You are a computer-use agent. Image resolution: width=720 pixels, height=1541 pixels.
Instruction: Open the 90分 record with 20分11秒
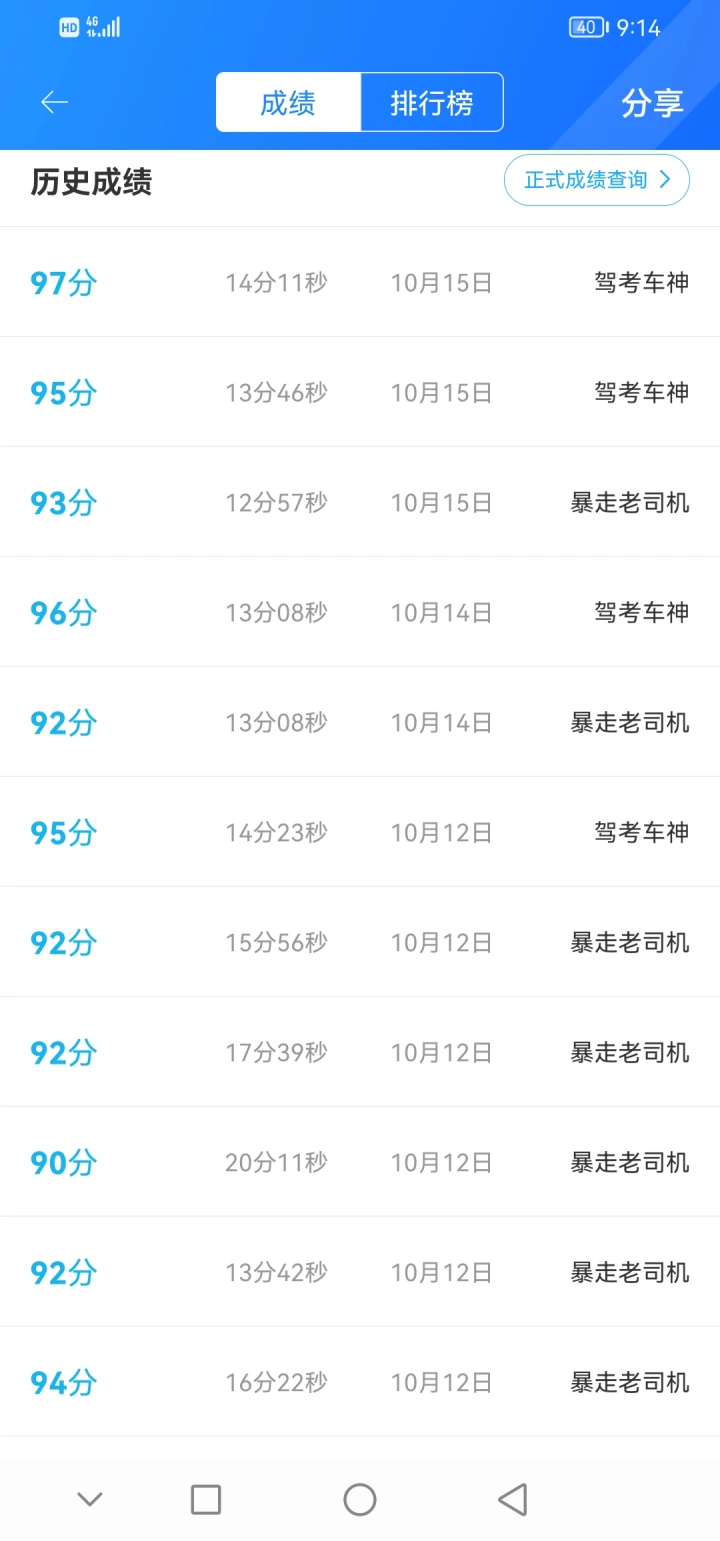(x=360, y=1162)
